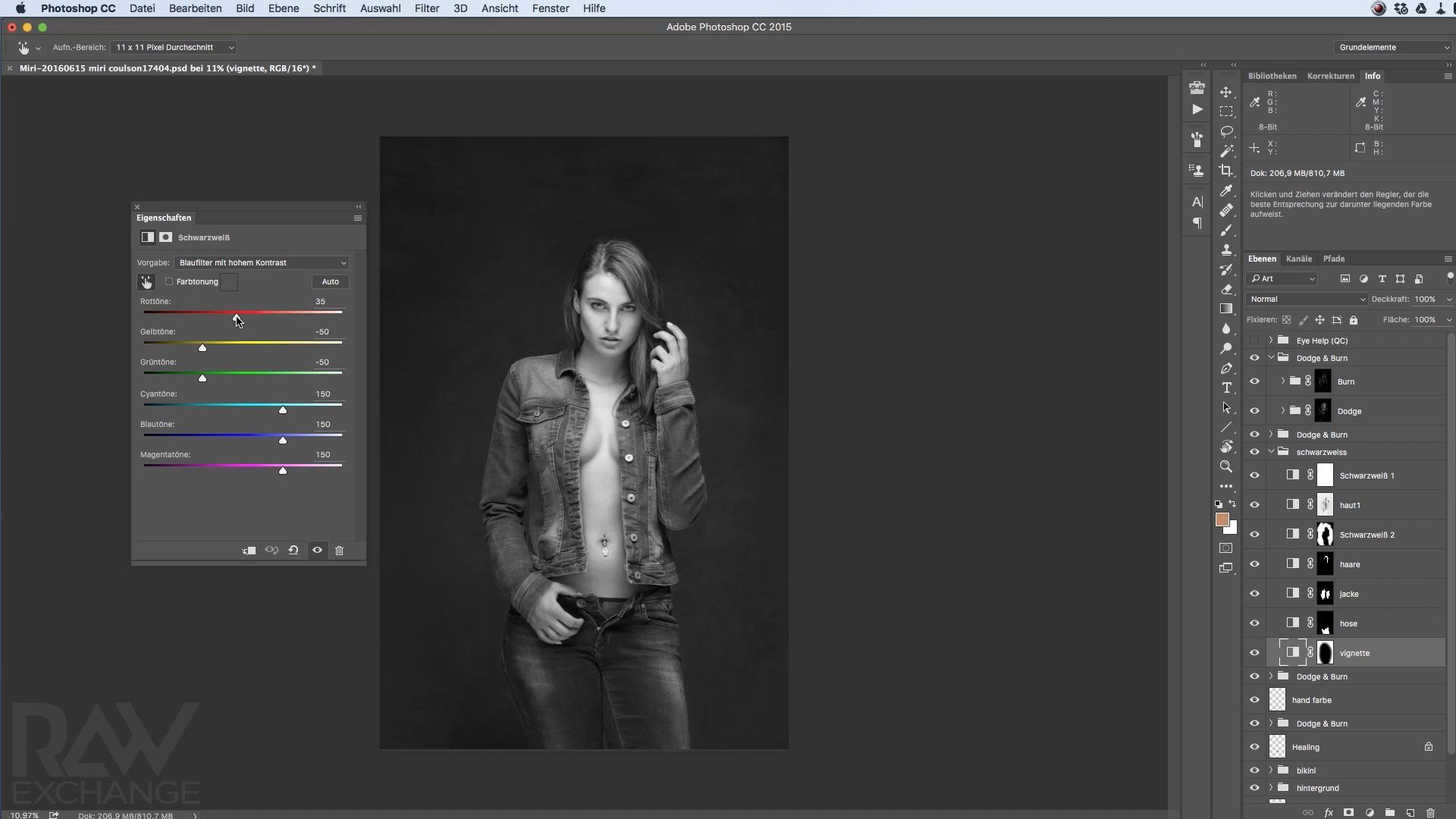1456x819 pixels.
Task: Select the Gradient tool
Action: click(x=1226, y=309)
